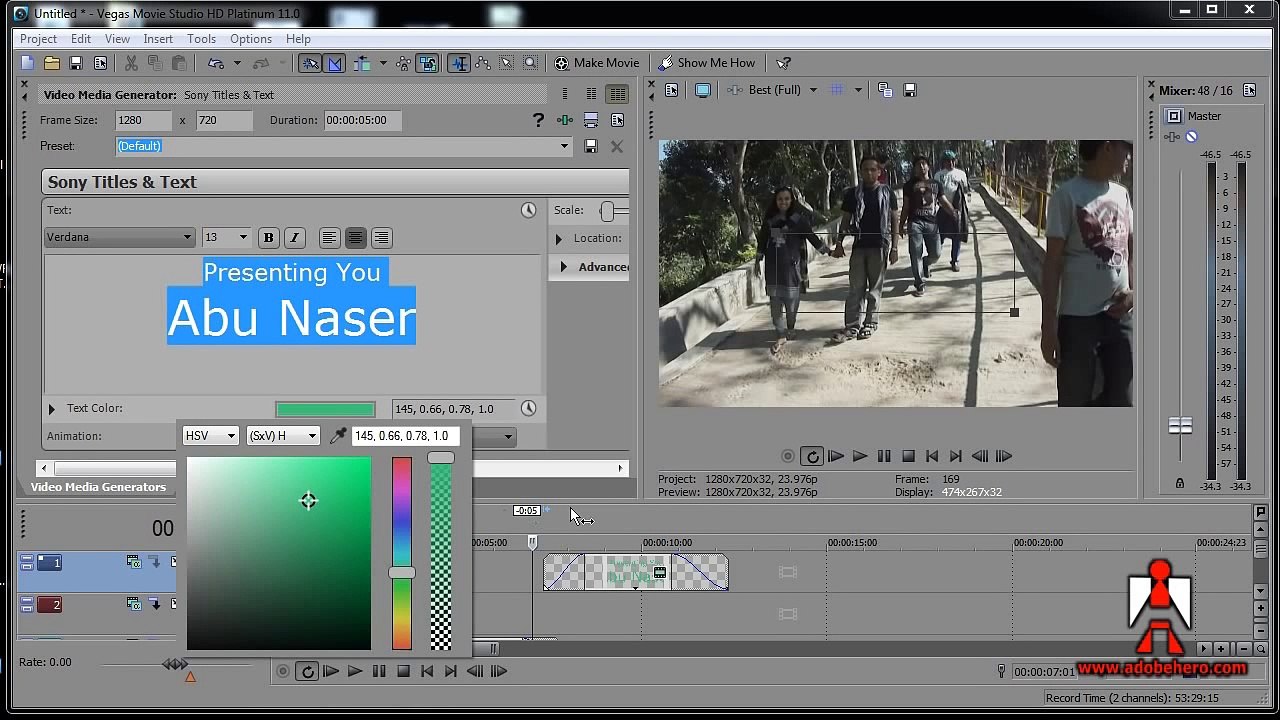This screenshot has height=720, width=1280.
Task: Open the Options menu
Action: pyautogui.click(x=251, y=39)
